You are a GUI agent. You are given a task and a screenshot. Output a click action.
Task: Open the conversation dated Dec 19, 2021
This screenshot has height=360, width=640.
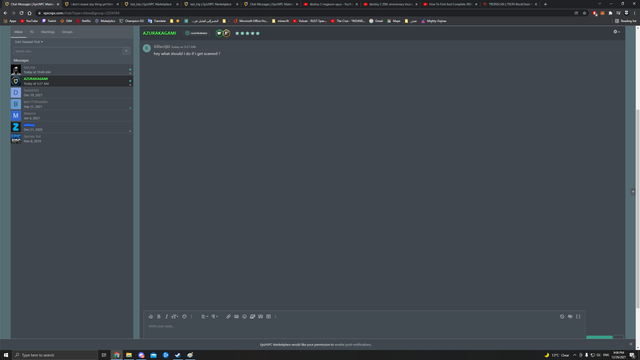(72, 93)
